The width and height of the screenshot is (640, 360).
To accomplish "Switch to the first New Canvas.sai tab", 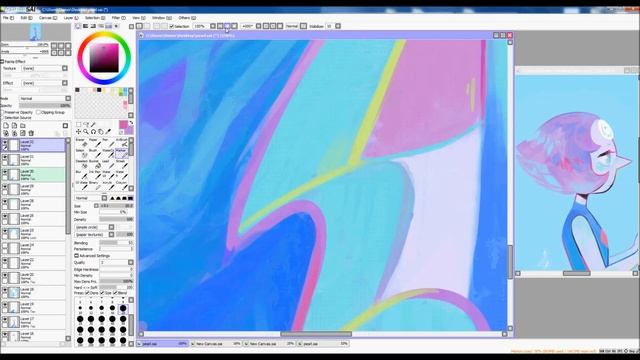I will [216, 344].
